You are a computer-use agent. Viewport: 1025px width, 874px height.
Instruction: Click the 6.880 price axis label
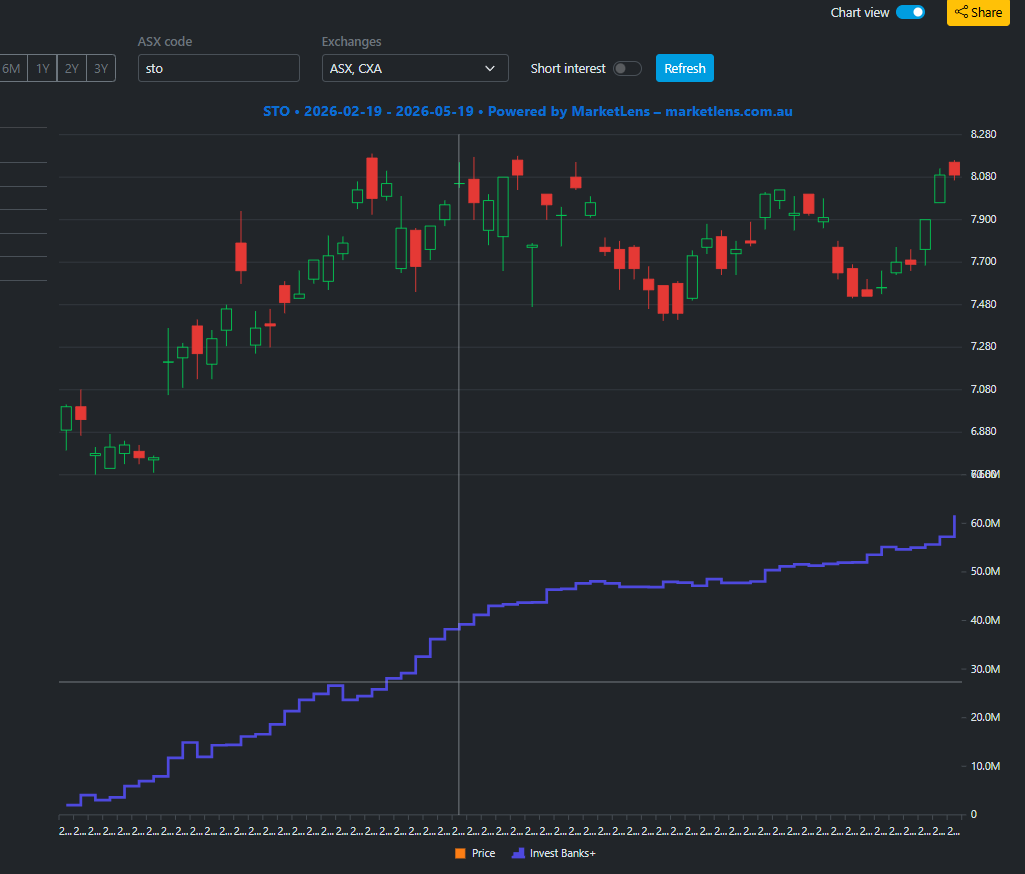pyautogui.click(x=983, y=431)
